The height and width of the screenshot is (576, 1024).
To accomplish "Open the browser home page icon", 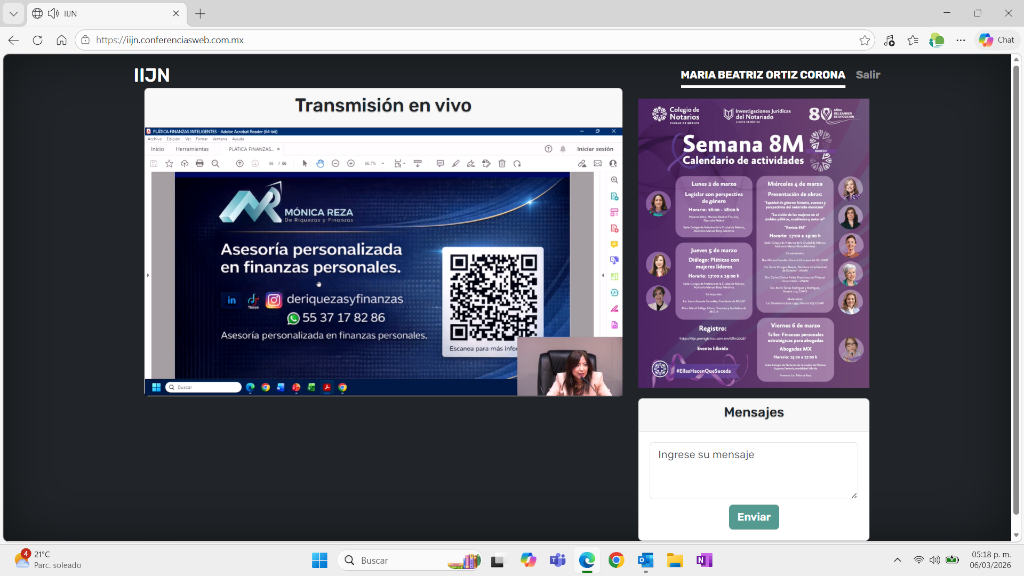I will click(x=61, y=40).
